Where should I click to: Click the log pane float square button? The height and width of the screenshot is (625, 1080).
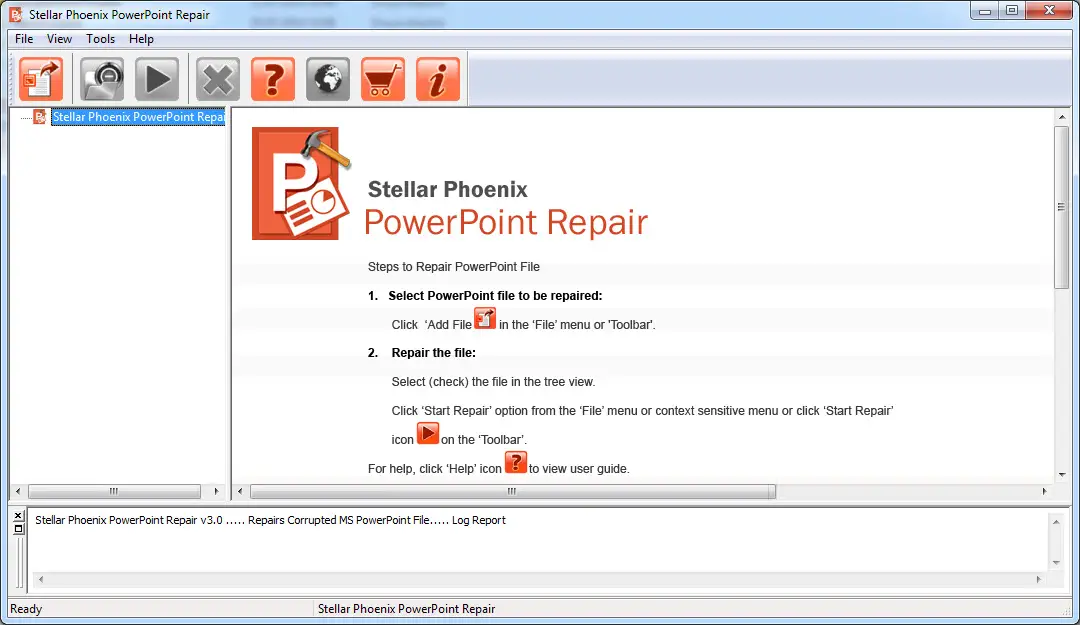tap(19, 529)
